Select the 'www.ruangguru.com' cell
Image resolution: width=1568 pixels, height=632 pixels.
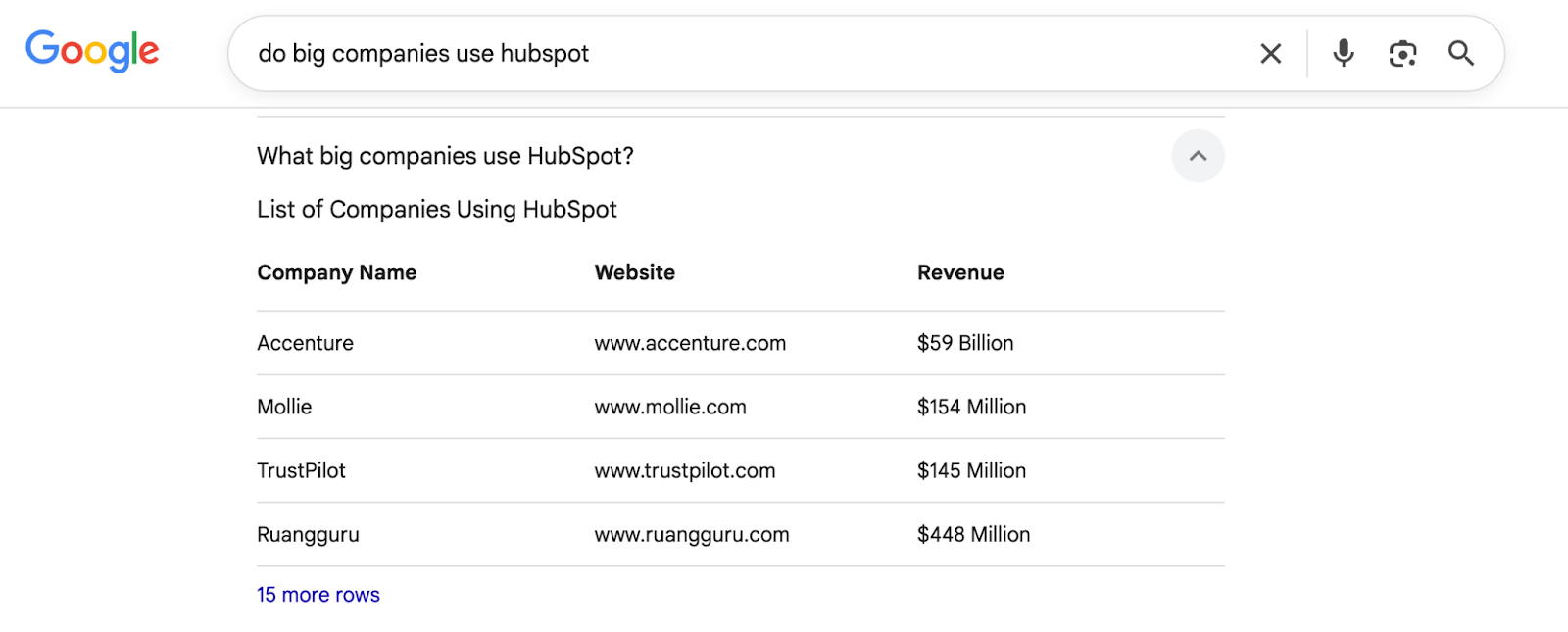pos(692,535)
